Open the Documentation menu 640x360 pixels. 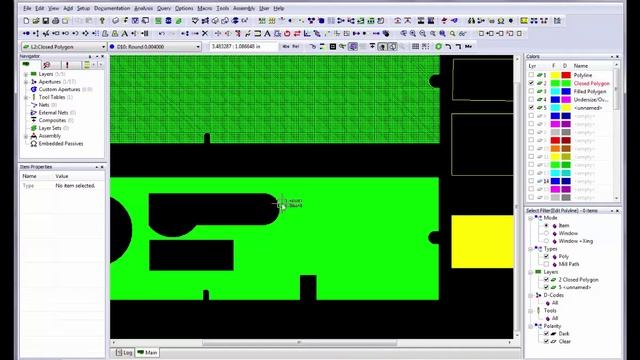point(112,8)
